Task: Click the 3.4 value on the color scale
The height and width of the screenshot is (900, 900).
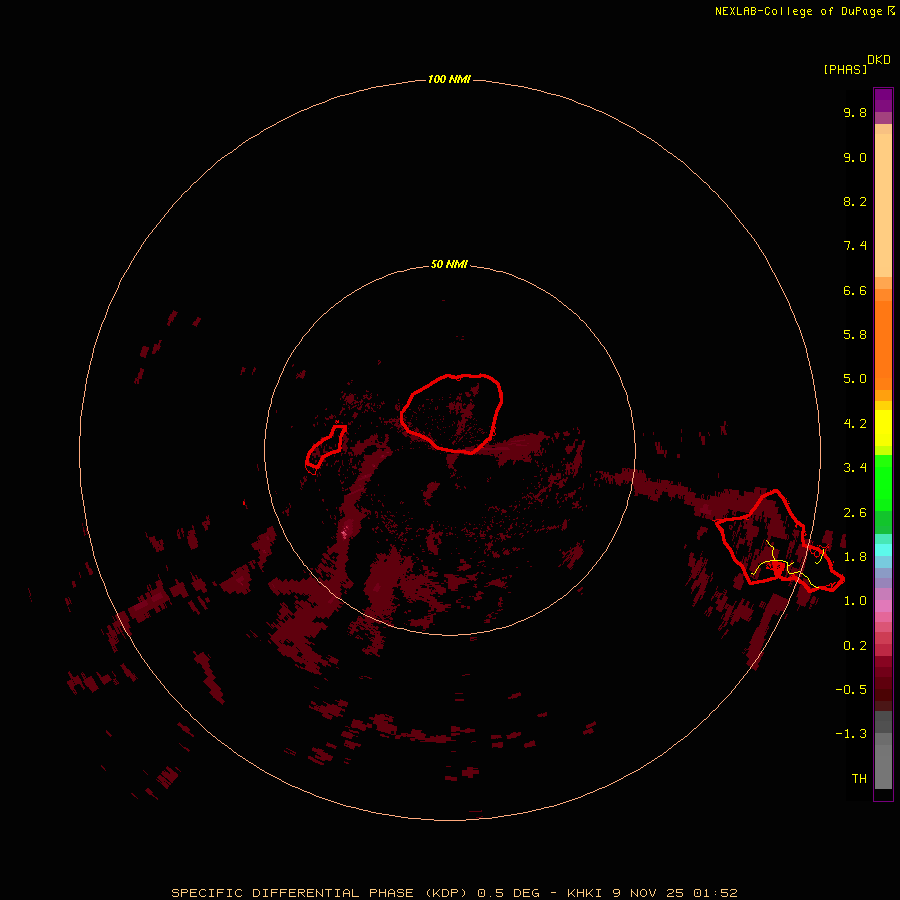Action: (x=855, y=468)
